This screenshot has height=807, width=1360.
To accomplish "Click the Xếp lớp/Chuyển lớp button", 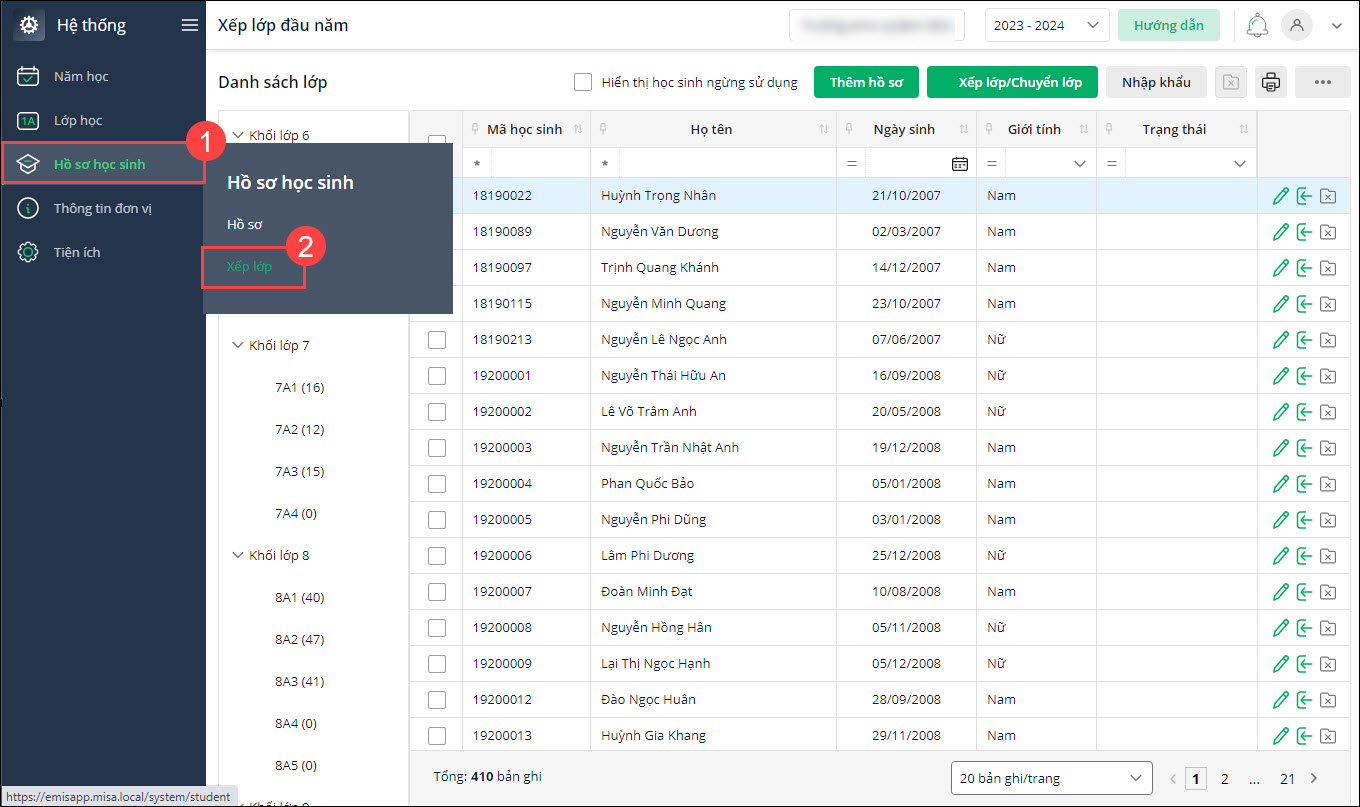I will [x=1012, y=82].
